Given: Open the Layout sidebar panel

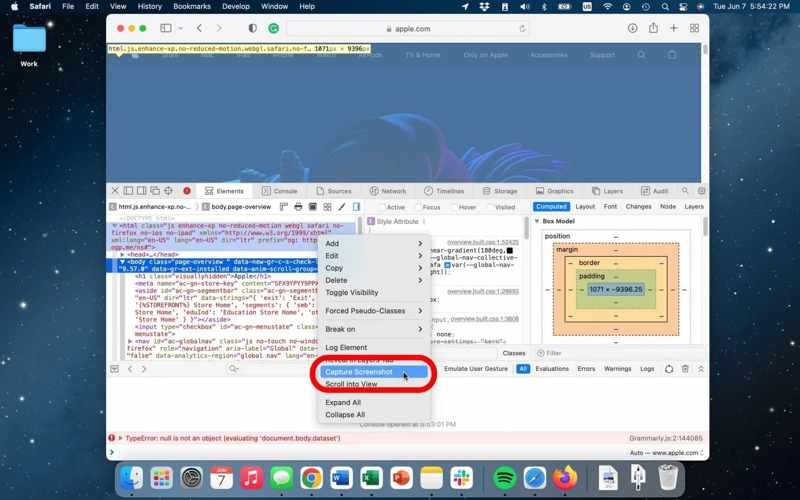Looking at the screenshot, I should [585, 207].
